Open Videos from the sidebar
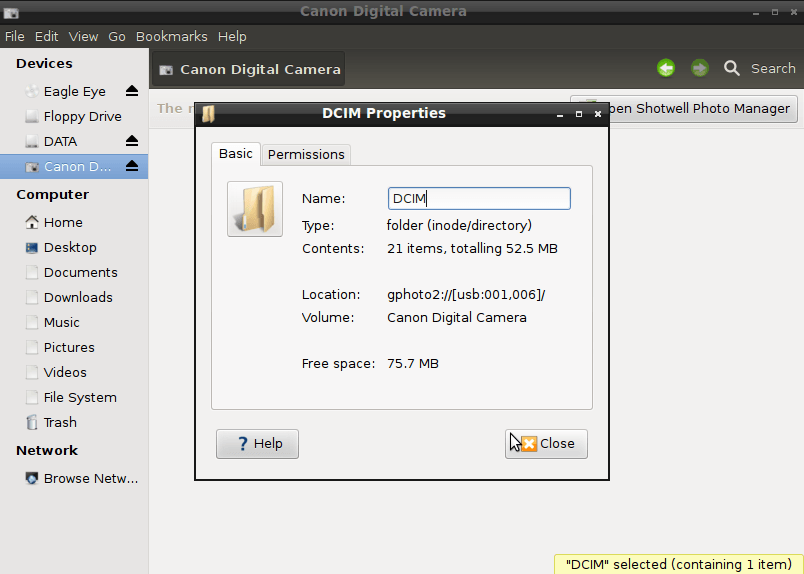 point(74,372)
